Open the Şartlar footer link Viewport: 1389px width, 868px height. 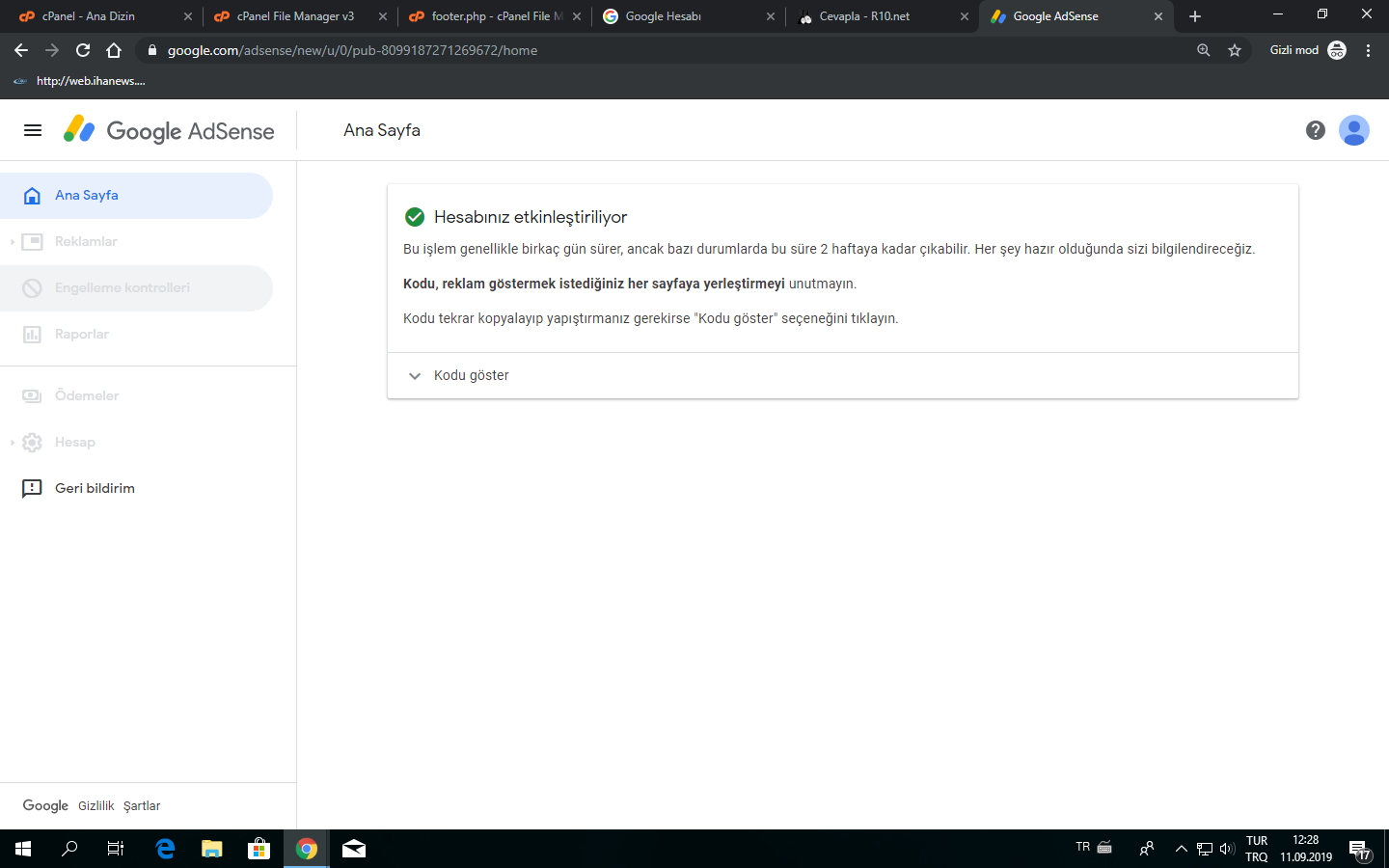point(142,806)
